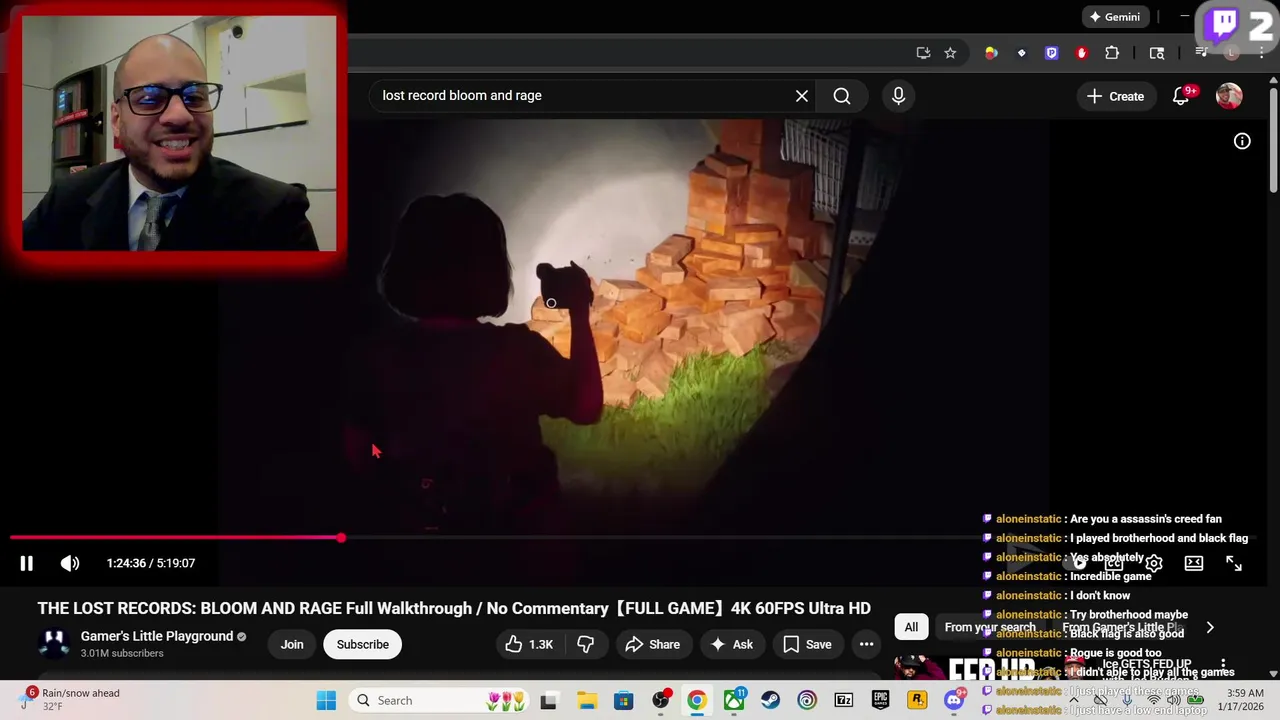Open Gemini in Chrome
The image size is (1280, 720).
point(1115,17)
